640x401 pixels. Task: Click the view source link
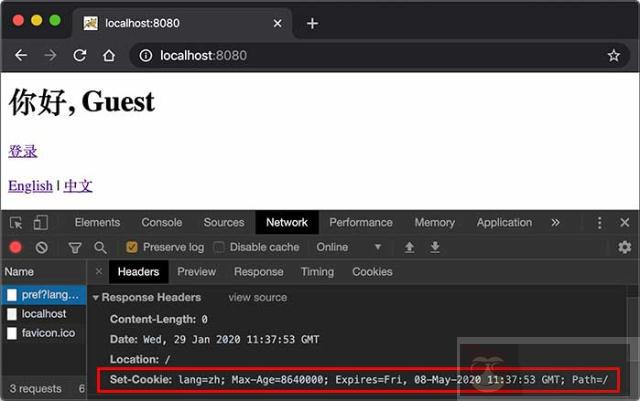(x=257, y=297)
